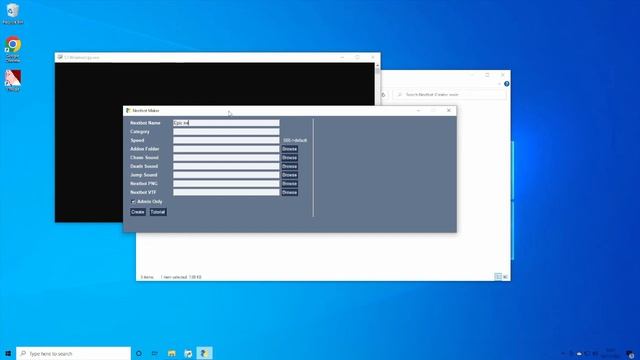Image resolution: width=640 pixels, height=360 pixels.
Task: Click into the Speed input field
Action: 226,140
